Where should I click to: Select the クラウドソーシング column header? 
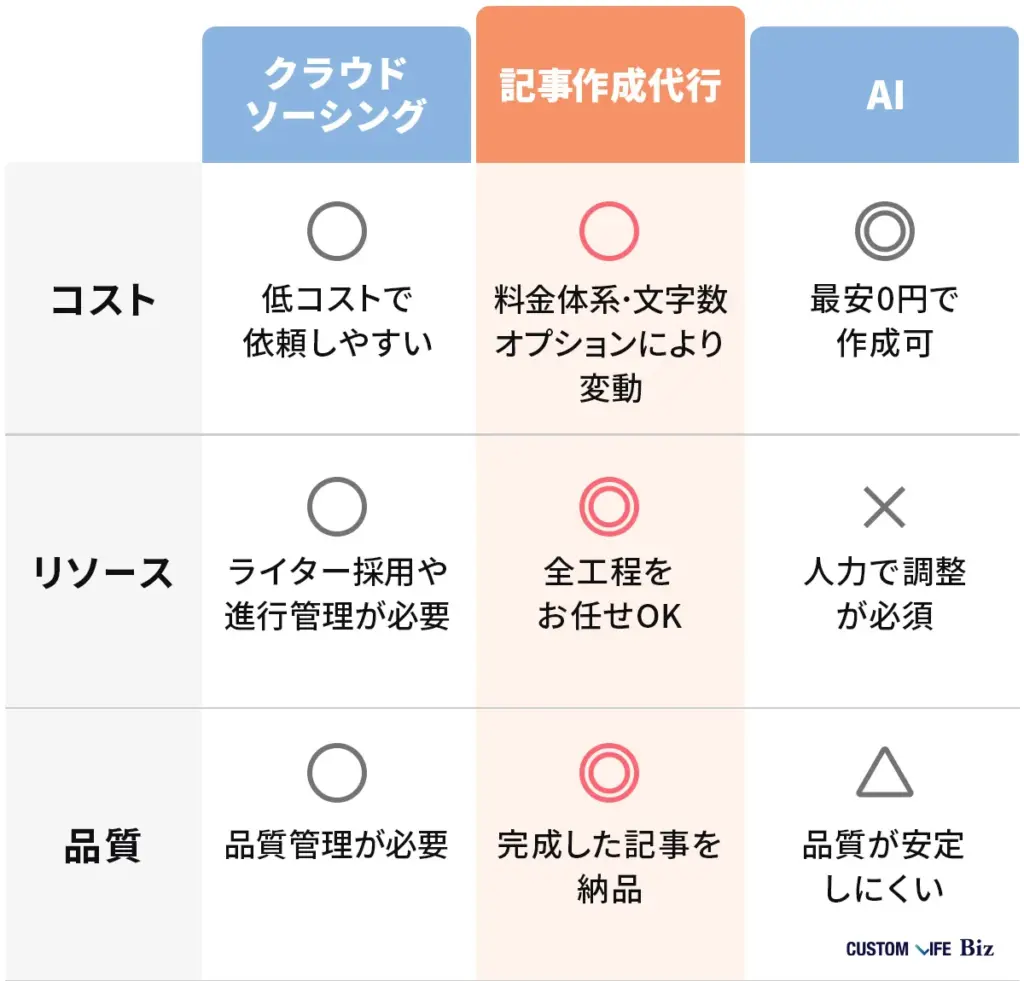(336, 95)
